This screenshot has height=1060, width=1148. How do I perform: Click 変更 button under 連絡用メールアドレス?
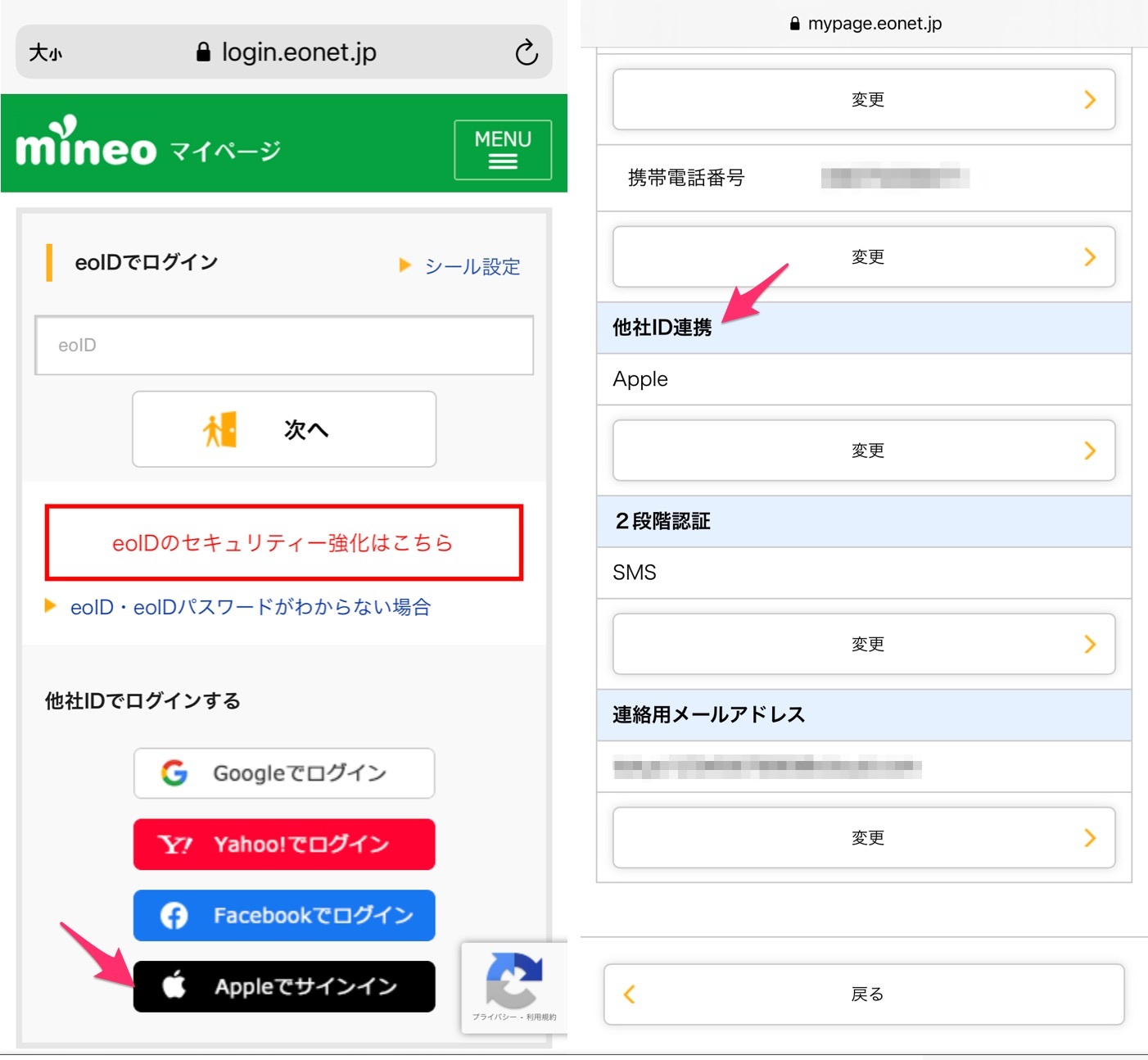pyautogui.click(x=864, y=837)
